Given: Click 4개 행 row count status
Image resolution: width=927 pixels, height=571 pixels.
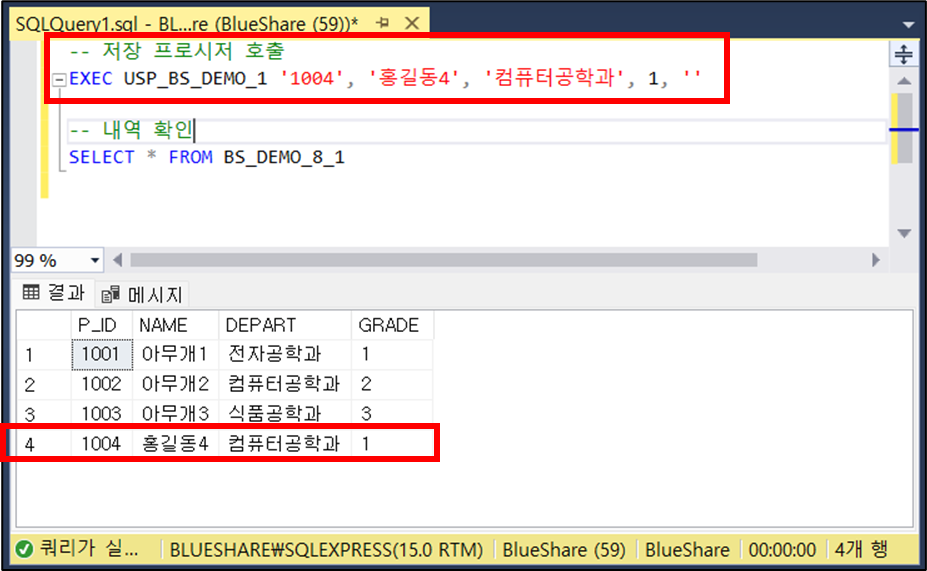Looking at the screenshot, I should click(861, 550).
